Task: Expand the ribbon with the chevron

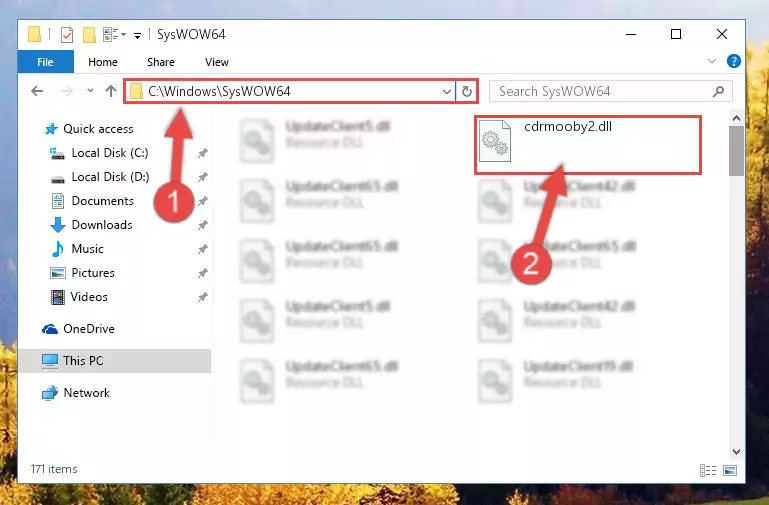Action: [x=712, y=61]
